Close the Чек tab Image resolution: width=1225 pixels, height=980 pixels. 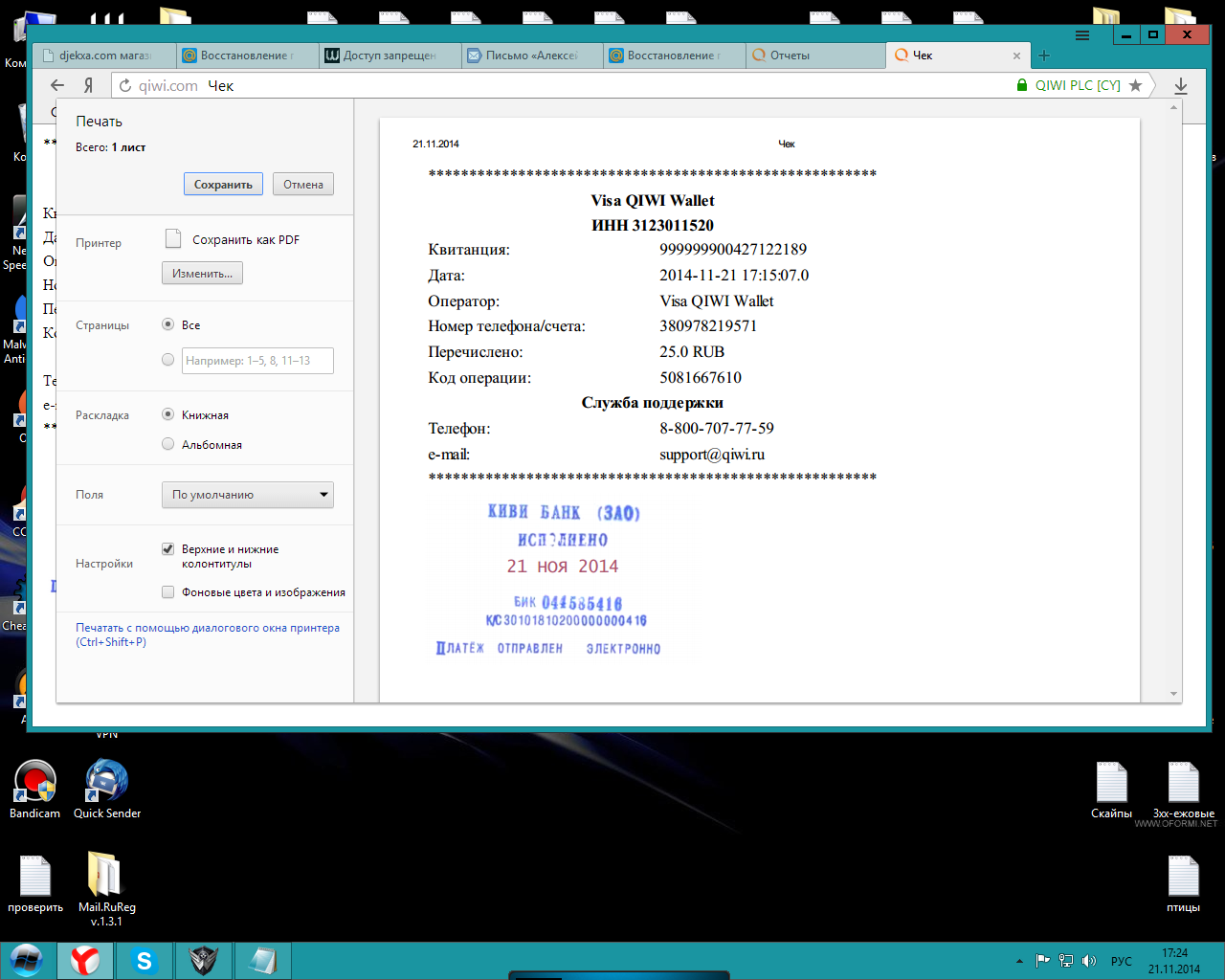1016,56
